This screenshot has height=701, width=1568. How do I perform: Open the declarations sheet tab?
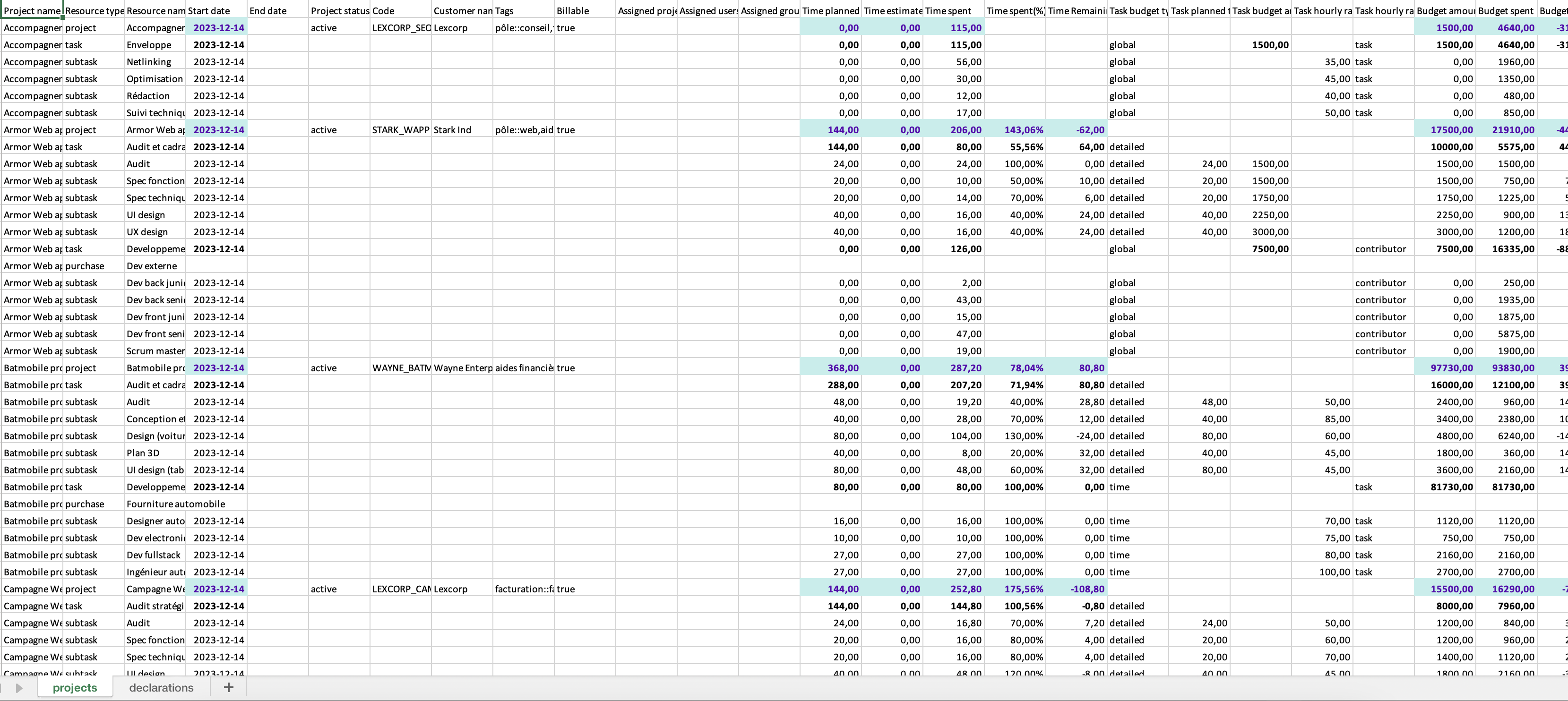coord(161,688)
